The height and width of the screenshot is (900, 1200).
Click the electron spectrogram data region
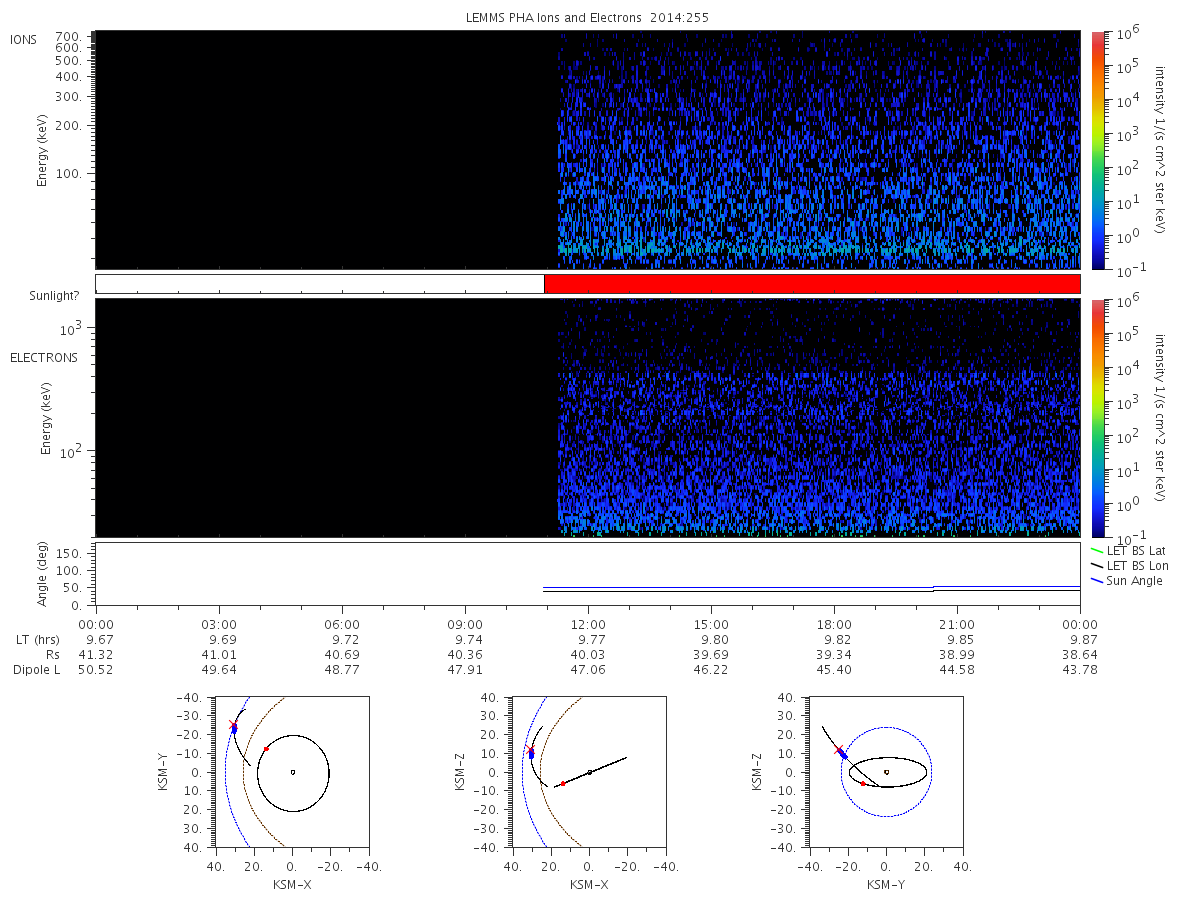588,418
